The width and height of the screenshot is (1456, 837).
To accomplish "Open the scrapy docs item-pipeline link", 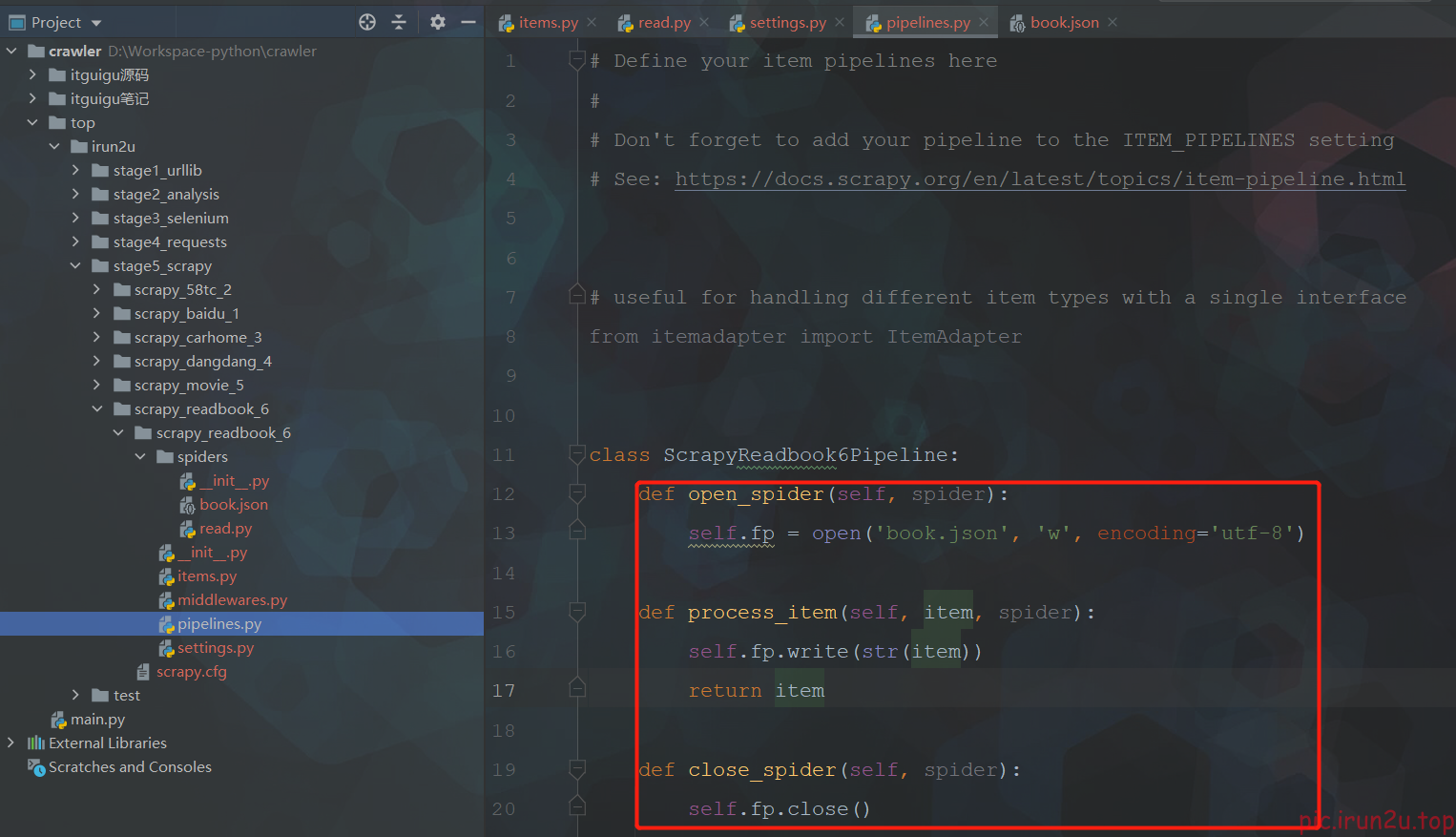I will (1040, 179).
